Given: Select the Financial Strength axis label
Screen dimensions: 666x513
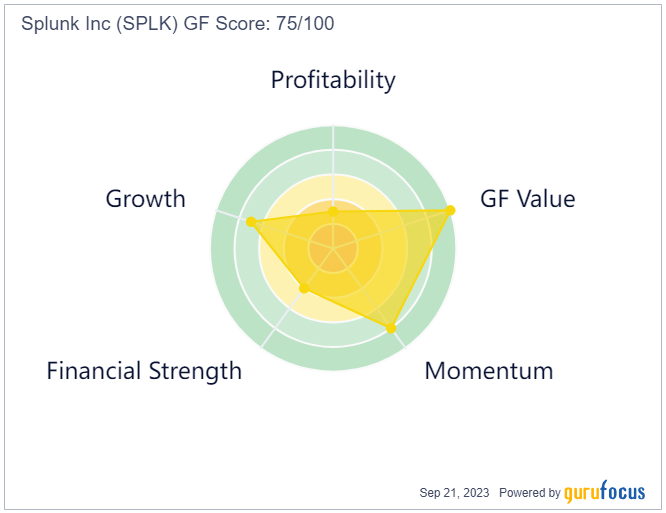Looking at the screenshot, I should (x=144, y=371).
